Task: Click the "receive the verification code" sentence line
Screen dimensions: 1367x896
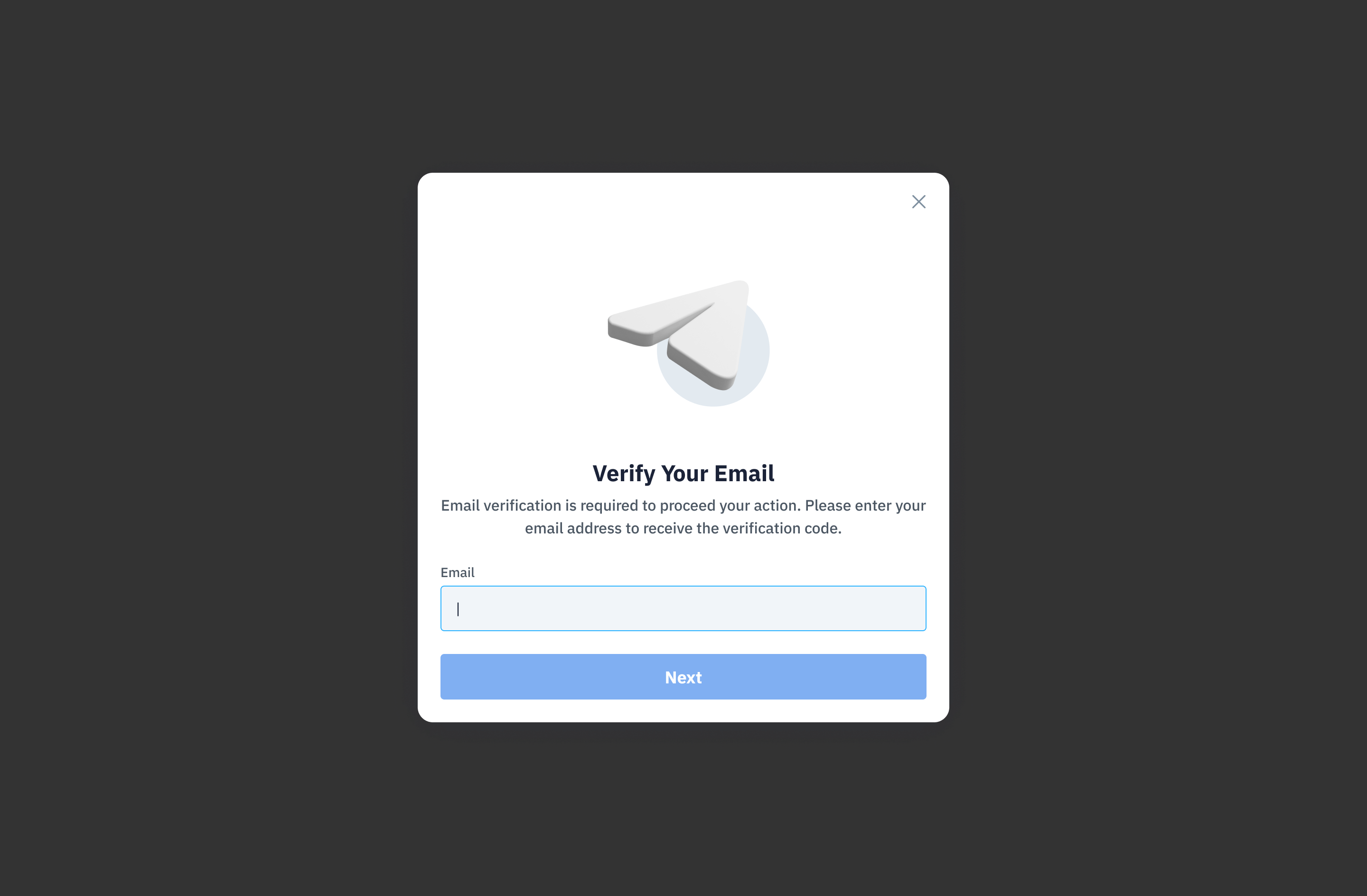Action: (x=683, y=528)
